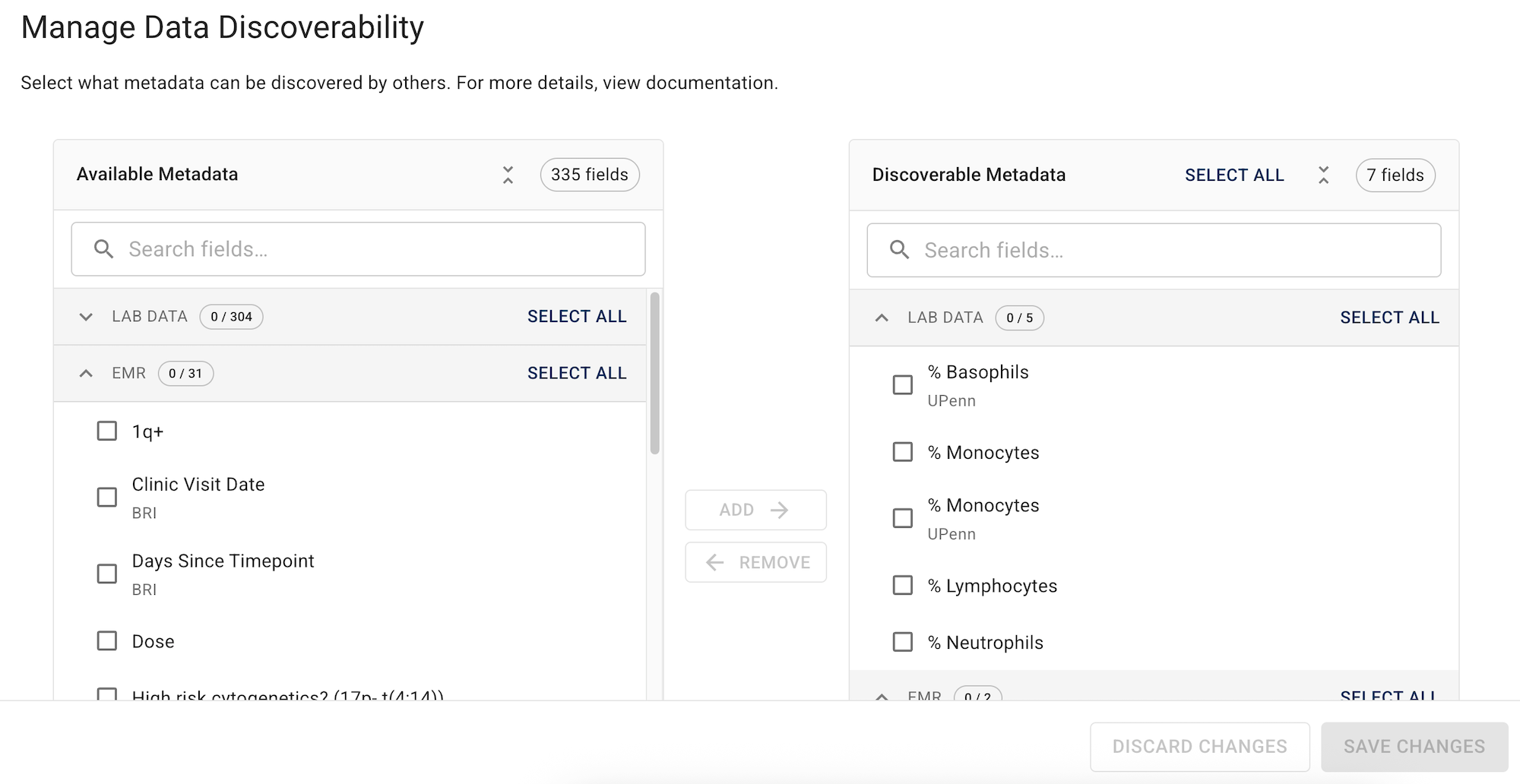This screenshot has height=784, width=1520.
Task: Click the Add arrow button
Action: 755,510
